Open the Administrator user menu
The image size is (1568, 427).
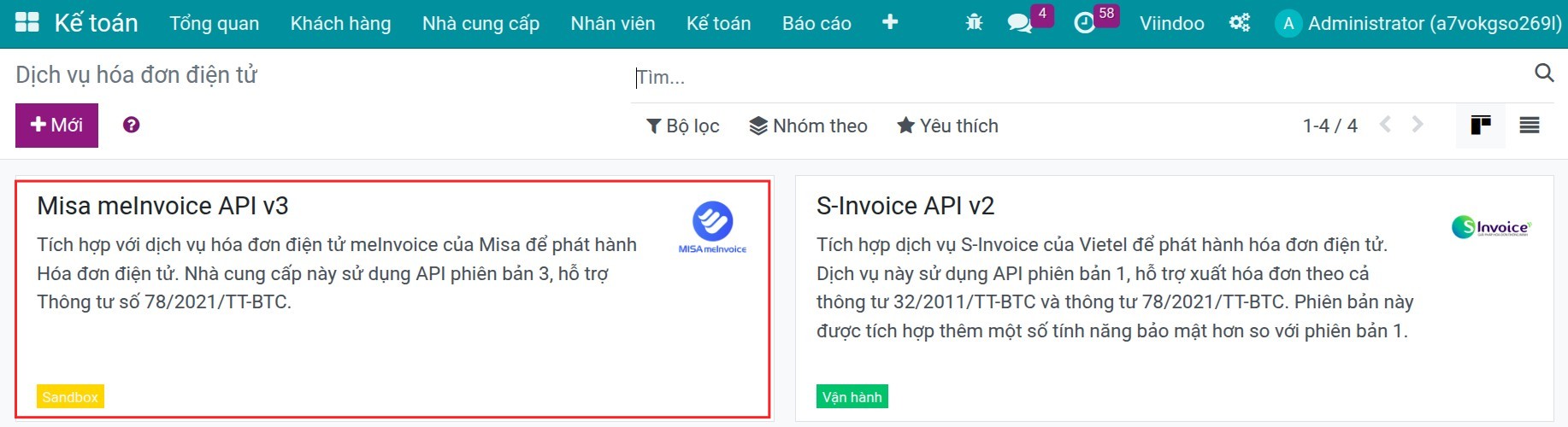point(1418,24)
